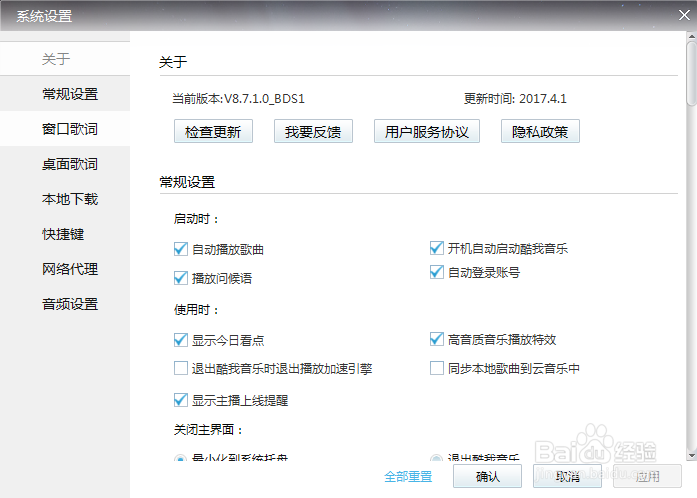Open 本地下载 settings
The height and width of the screenshot is (498, 697).
point(65,199)
